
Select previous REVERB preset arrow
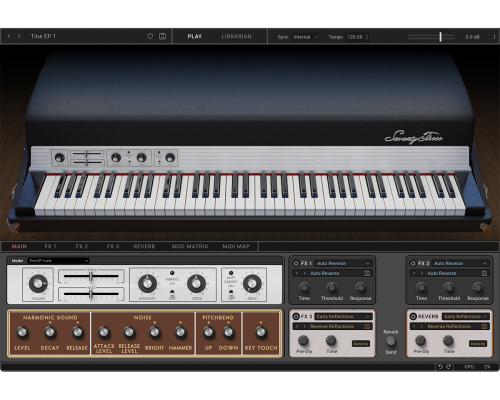coord(414,326)
